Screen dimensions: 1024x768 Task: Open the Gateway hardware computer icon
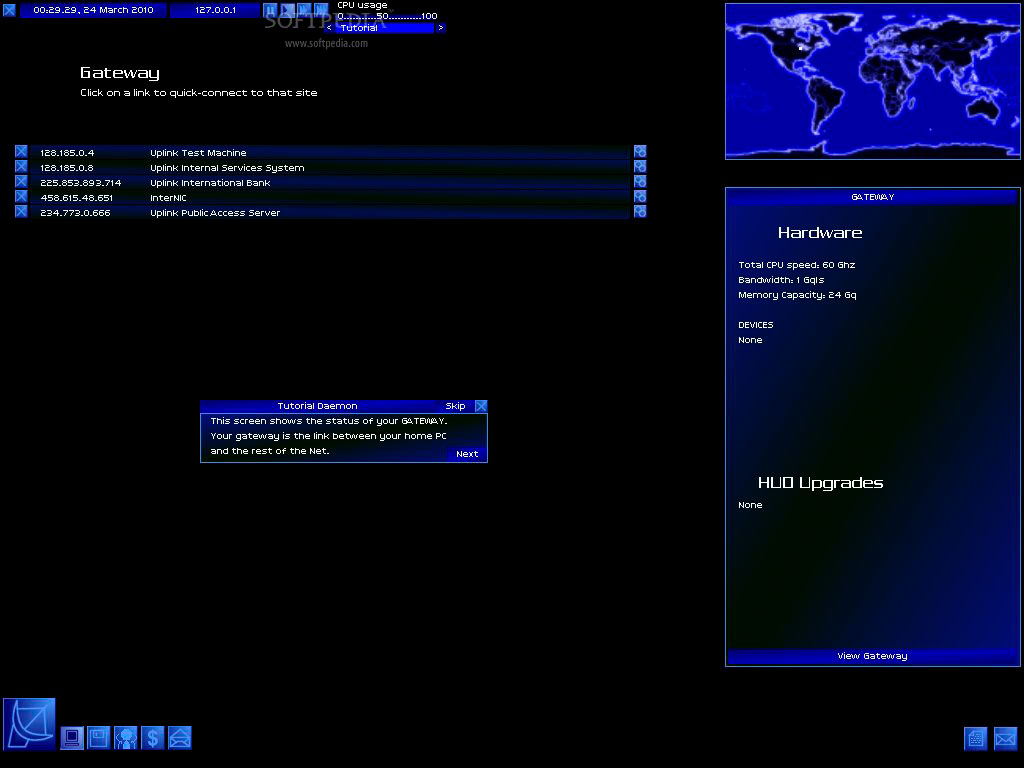coord(72,738)
